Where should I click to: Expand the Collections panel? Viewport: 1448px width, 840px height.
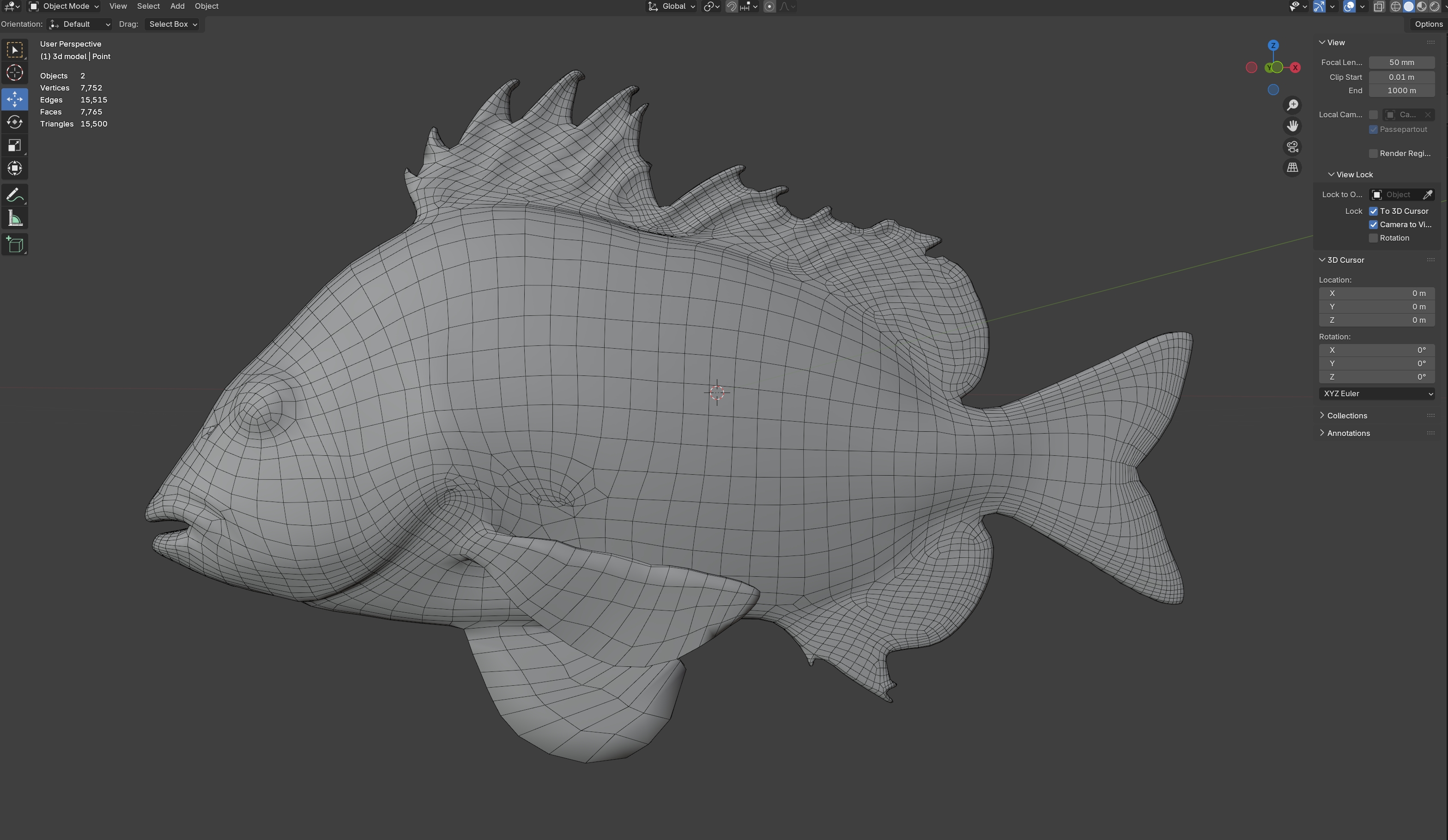tap(1346, 416)
